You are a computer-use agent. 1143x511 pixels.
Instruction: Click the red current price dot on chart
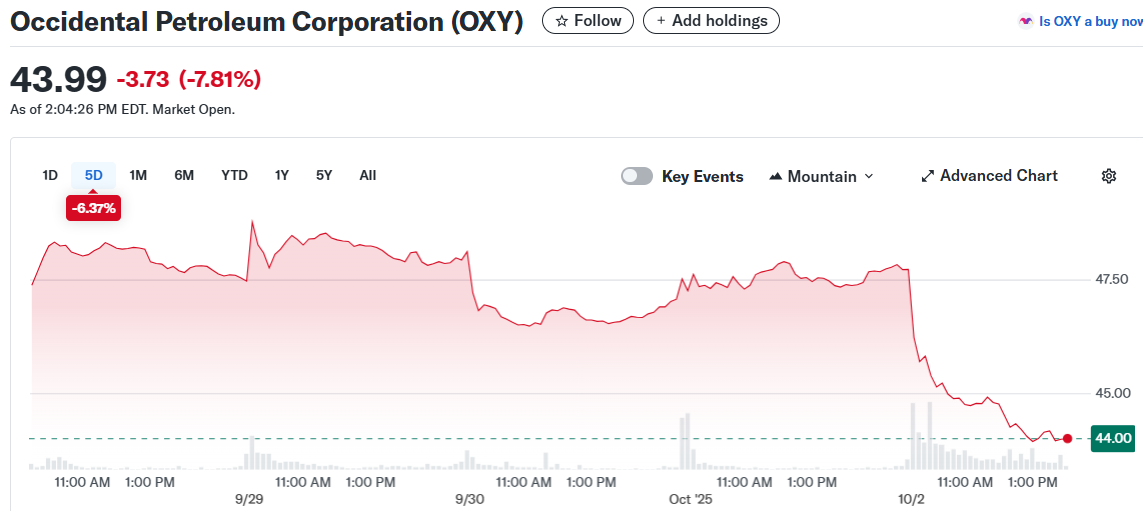click(1068, 439)
